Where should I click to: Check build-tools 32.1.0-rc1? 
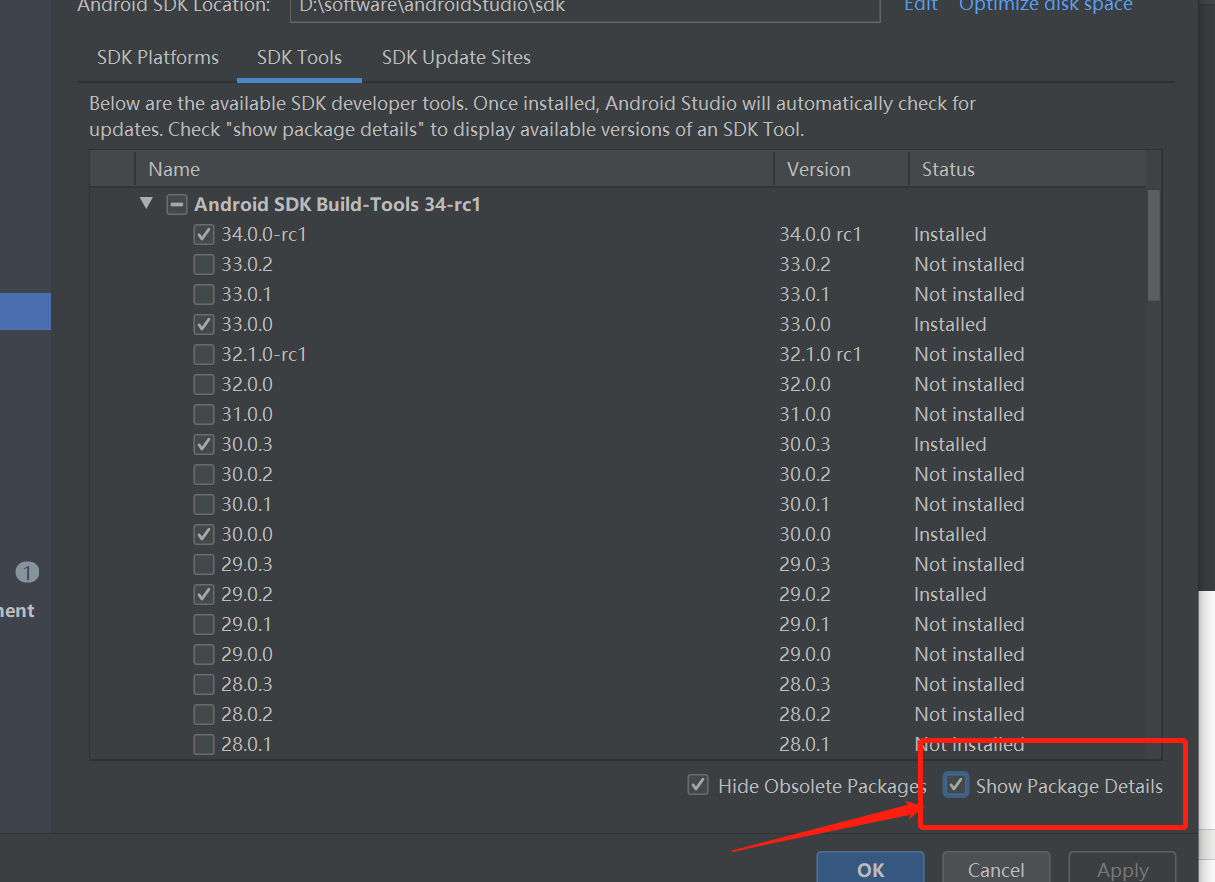(x=204, y=354)
